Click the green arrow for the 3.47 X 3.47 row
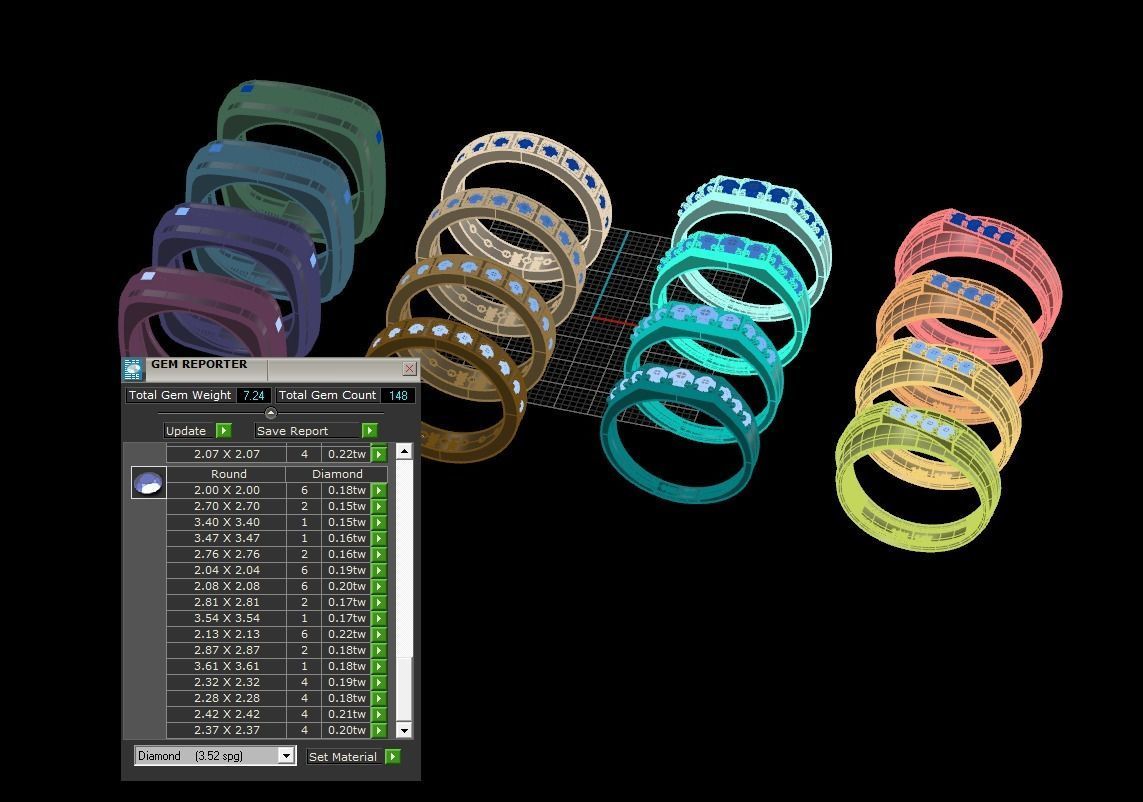This screenshot has width=1143, height=802. (379, 539)
